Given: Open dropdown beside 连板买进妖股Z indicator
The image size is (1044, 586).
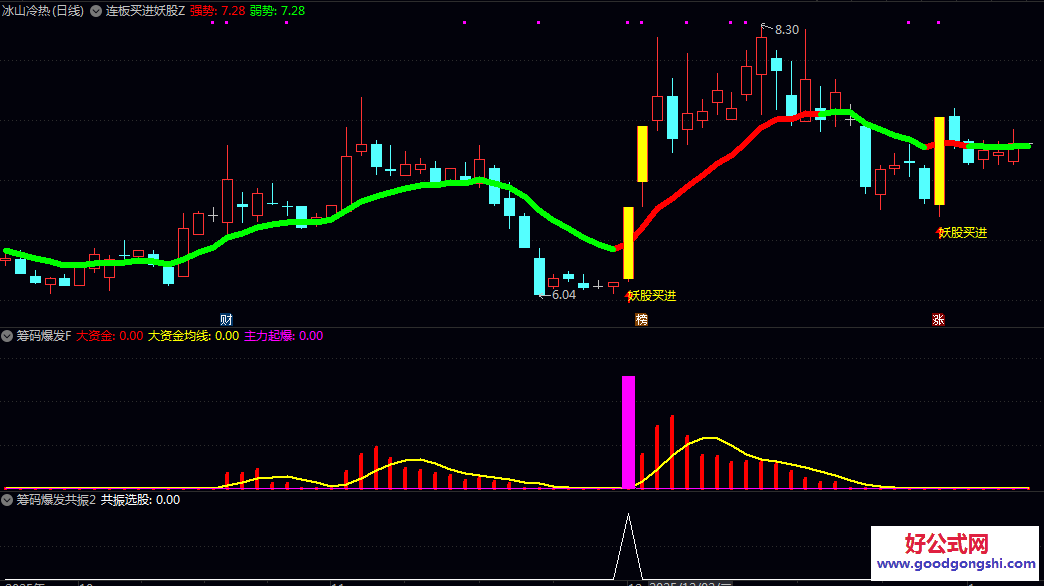Looking at the screenshot, I should coord(96,11).
